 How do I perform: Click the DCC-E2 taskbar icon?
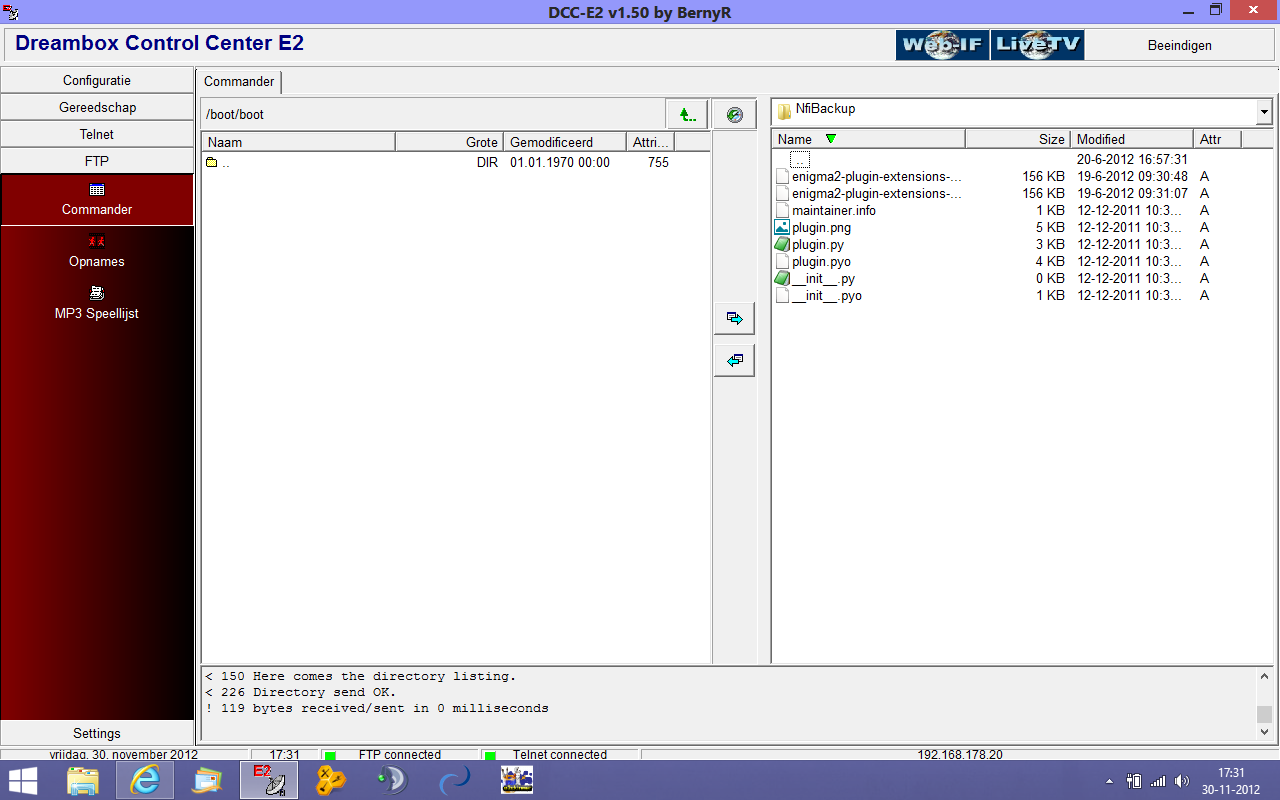pos(268,780)
